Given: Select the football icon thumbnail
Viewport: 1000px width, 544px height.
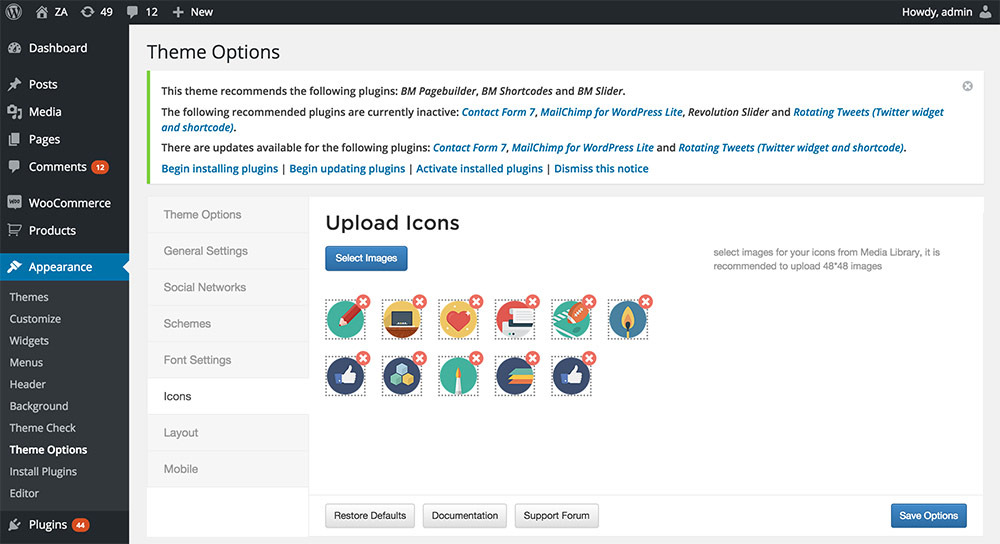Looking at the screenshot, I should click(x=571, y=320).
